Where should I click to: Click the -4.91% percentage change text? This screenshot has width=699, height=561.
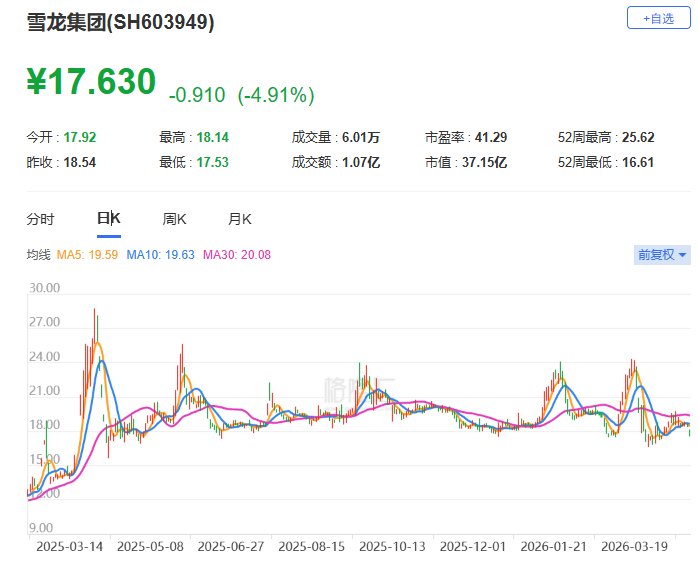click(x=276, y=96)
